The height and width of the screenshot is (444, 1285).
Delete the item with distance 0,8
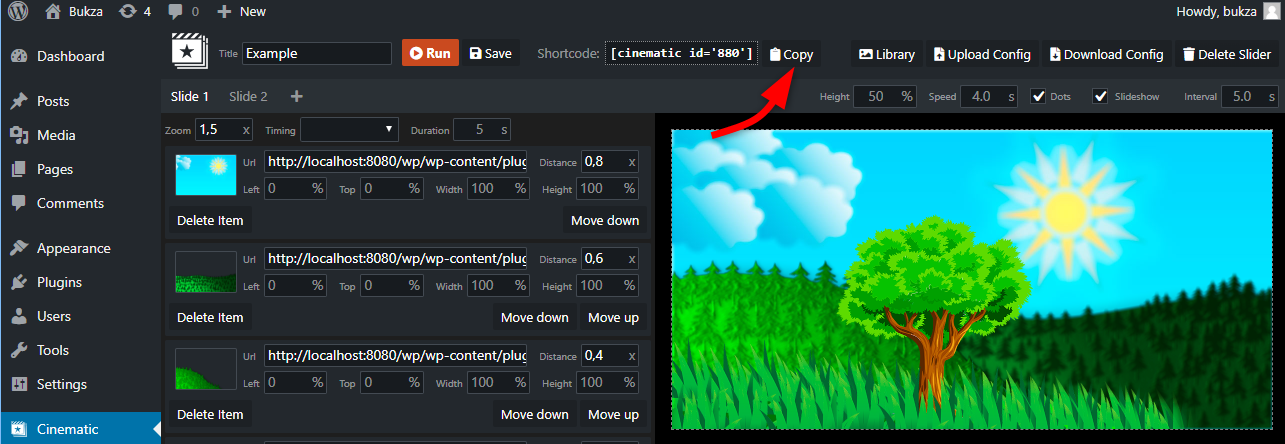(x=210, y=220)
